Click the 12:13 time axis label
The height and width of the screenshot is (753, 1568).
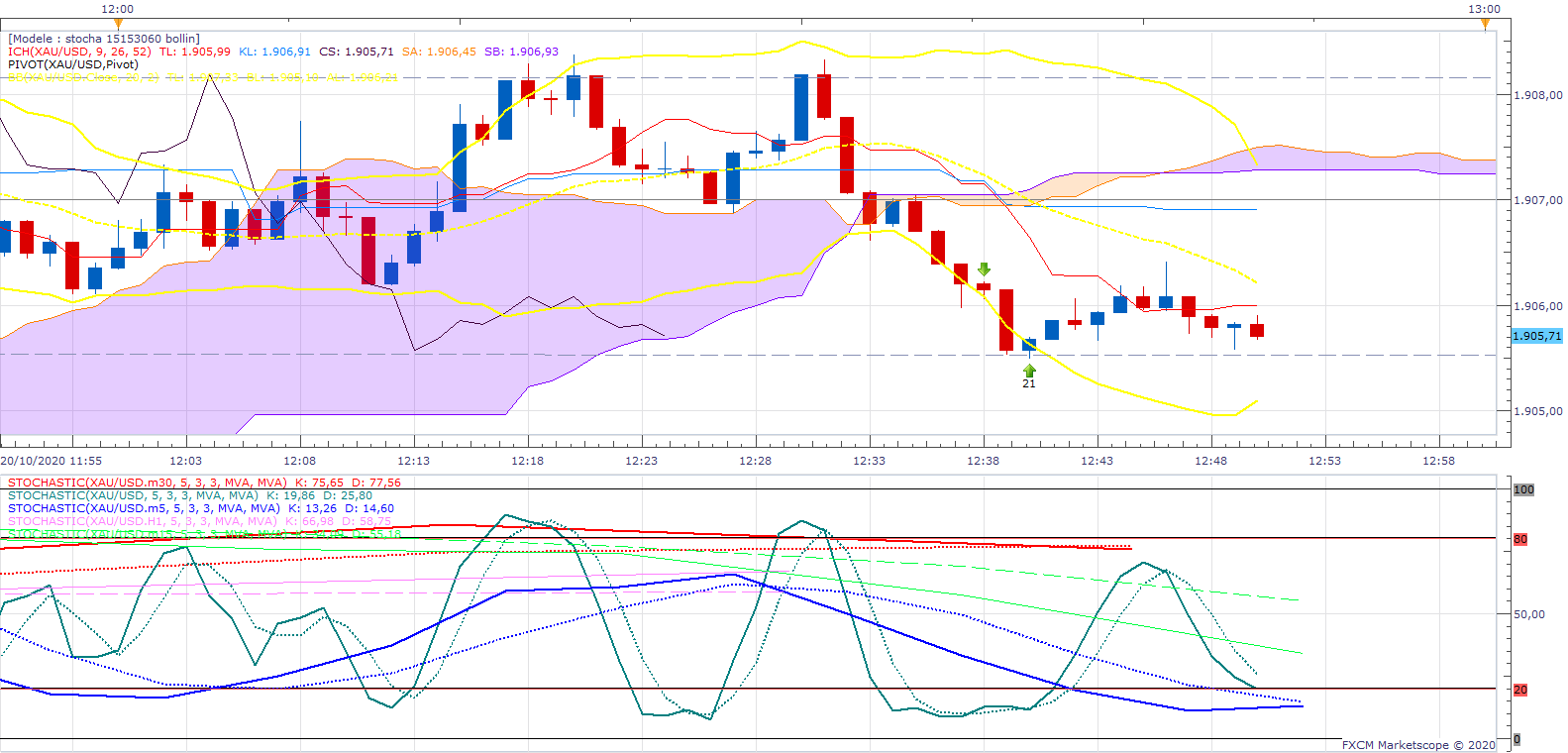pyautogui.click(x=413, y=461)
